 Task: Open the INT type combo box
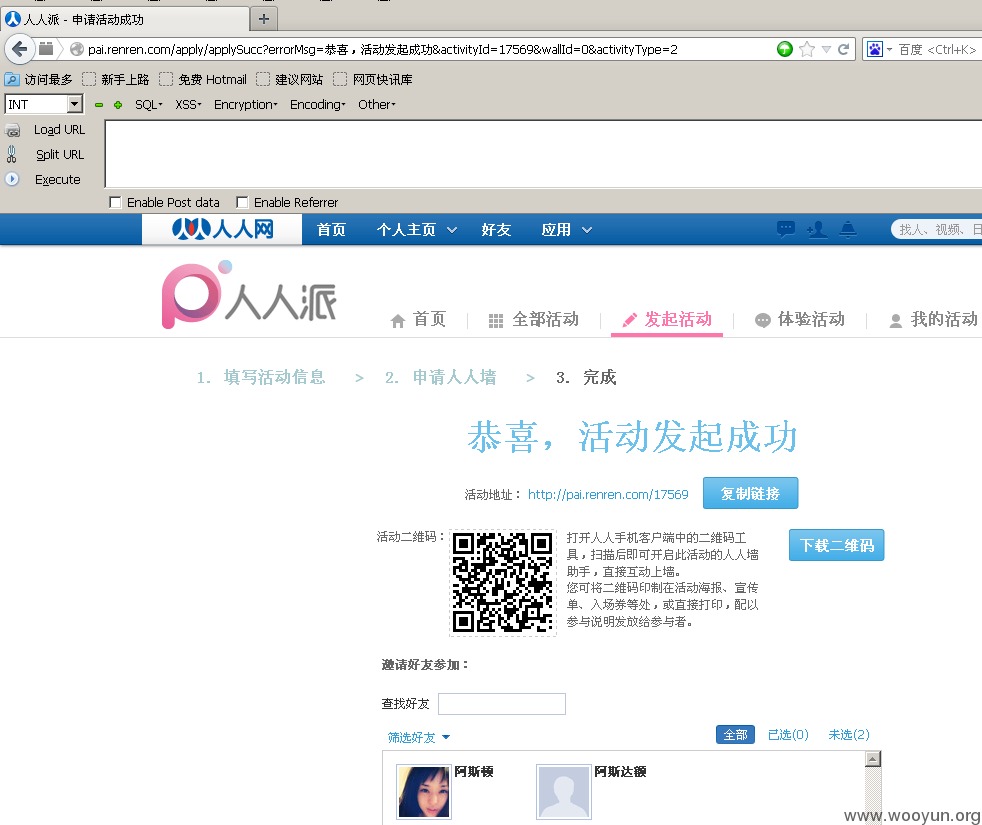click(x=44, y=104)
